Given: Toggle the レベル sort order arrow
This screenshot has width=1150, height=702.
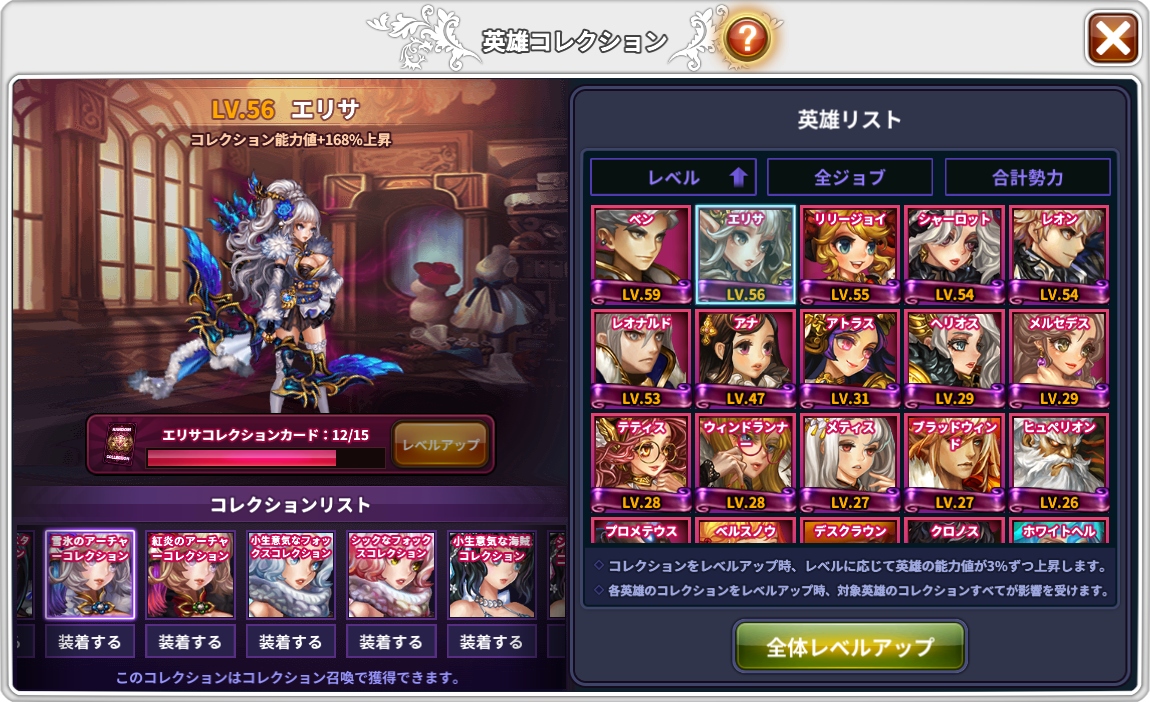Looking at the screenshot, I should point(739,177).
